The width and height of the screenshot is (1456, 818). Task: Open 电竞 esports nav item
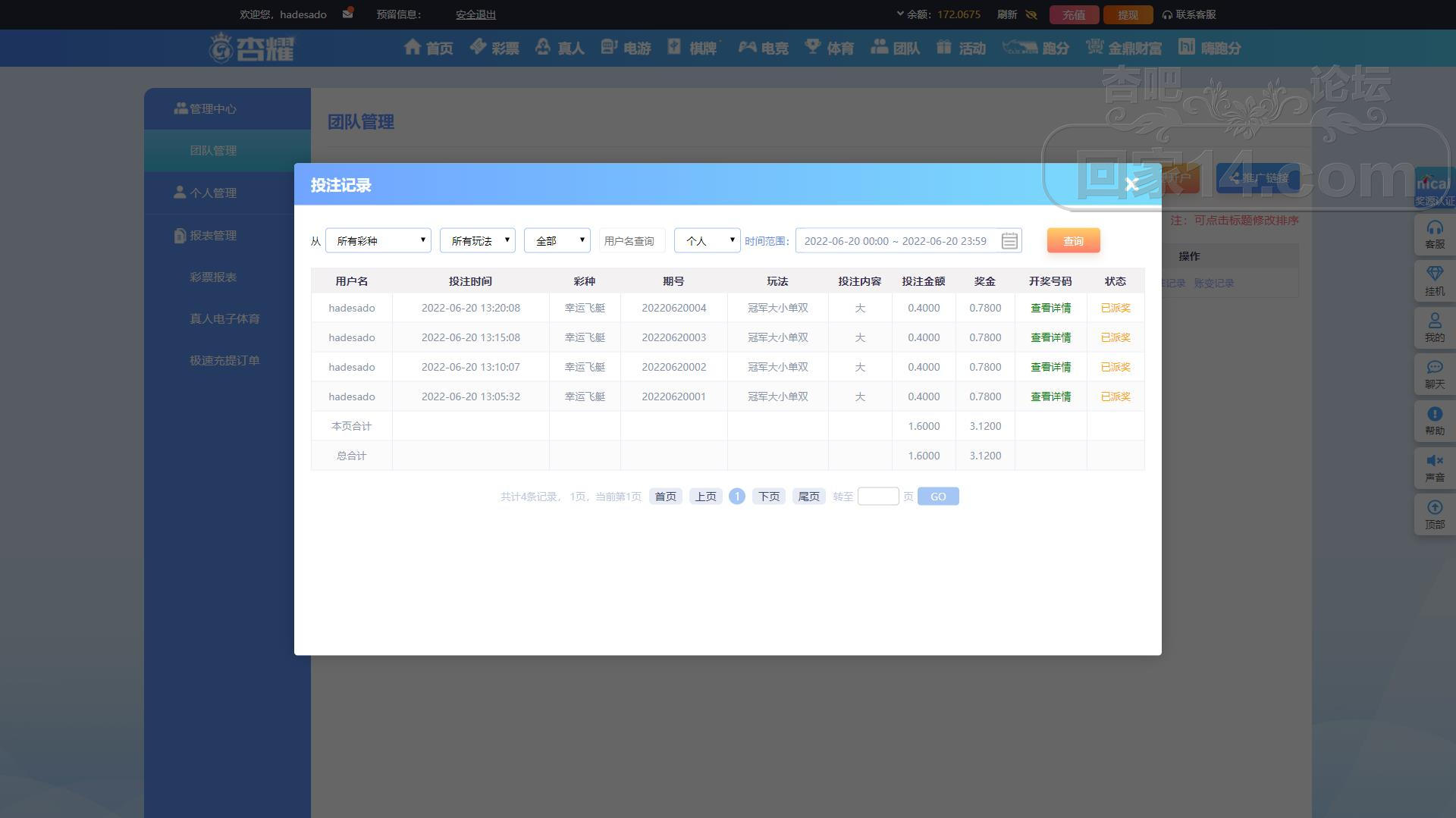[764, 48]
